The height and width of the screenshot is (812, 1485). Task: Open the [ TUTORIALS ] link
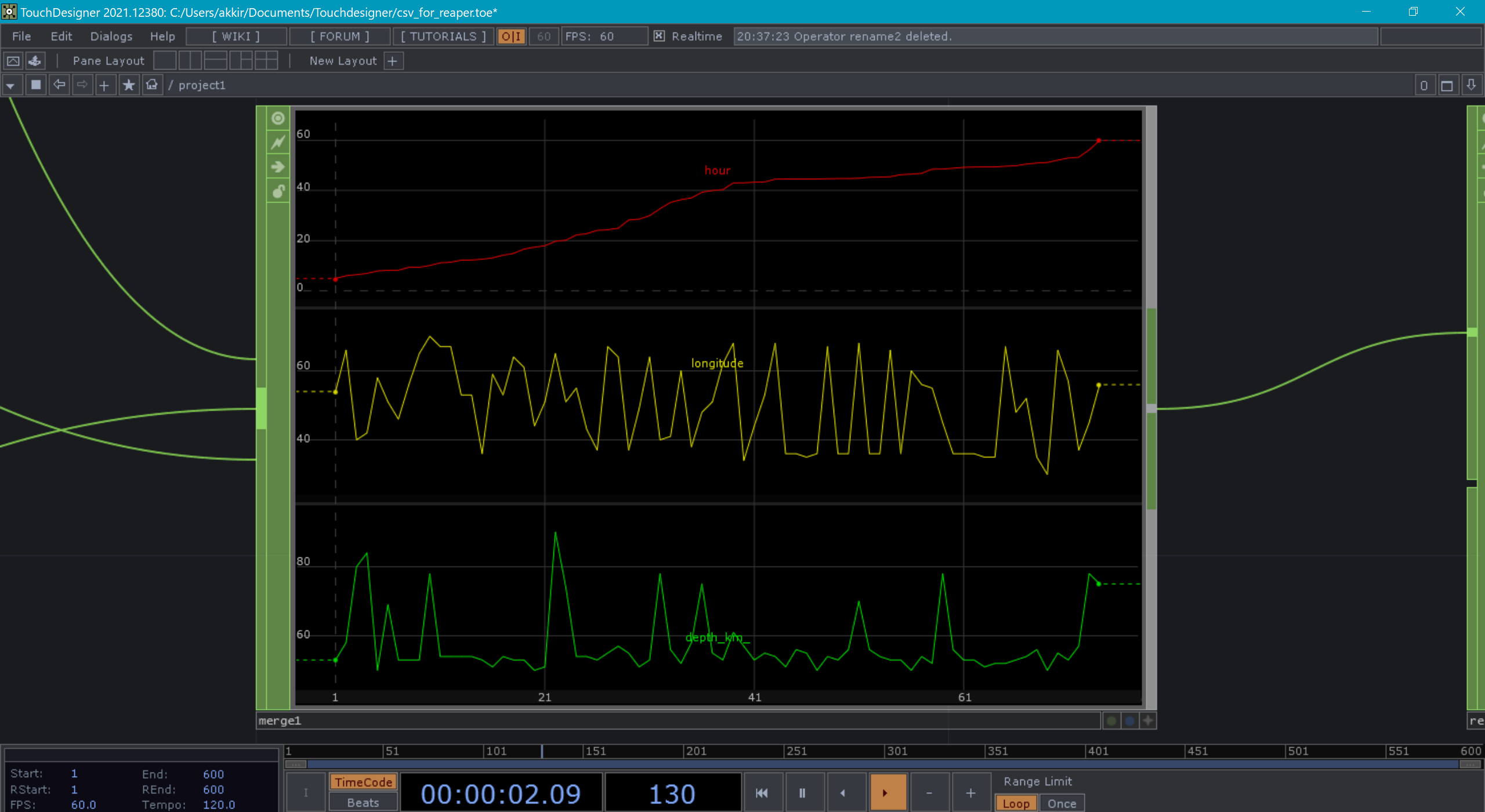(x=443, y=36)
